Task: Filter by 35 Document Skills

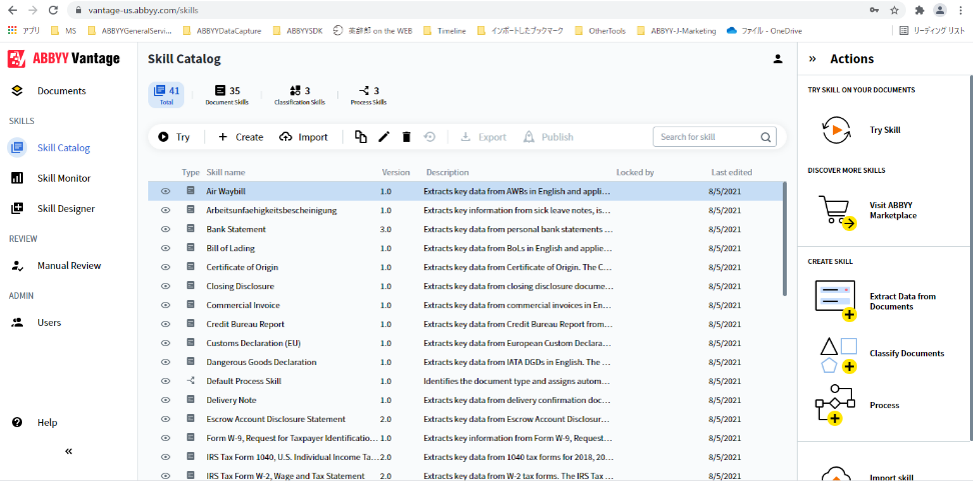Action: click(226, 94)
